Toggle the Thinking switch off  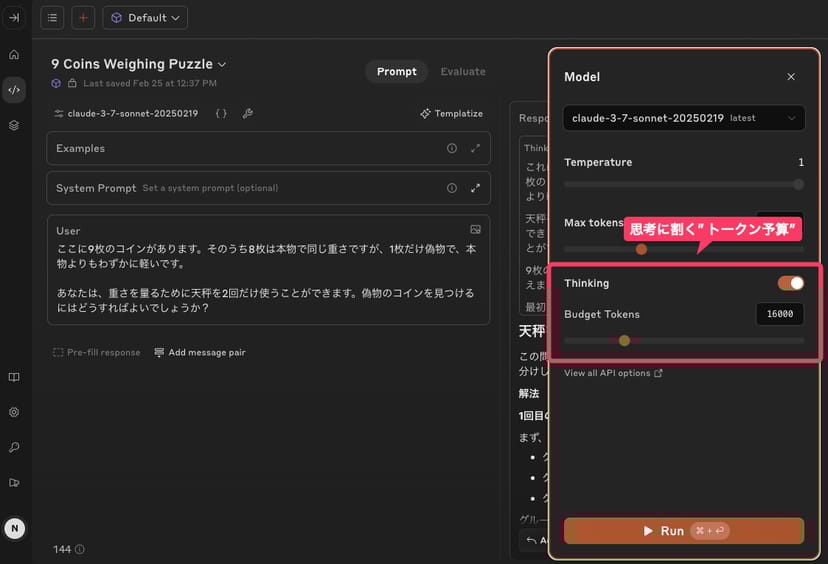(791, 283)
